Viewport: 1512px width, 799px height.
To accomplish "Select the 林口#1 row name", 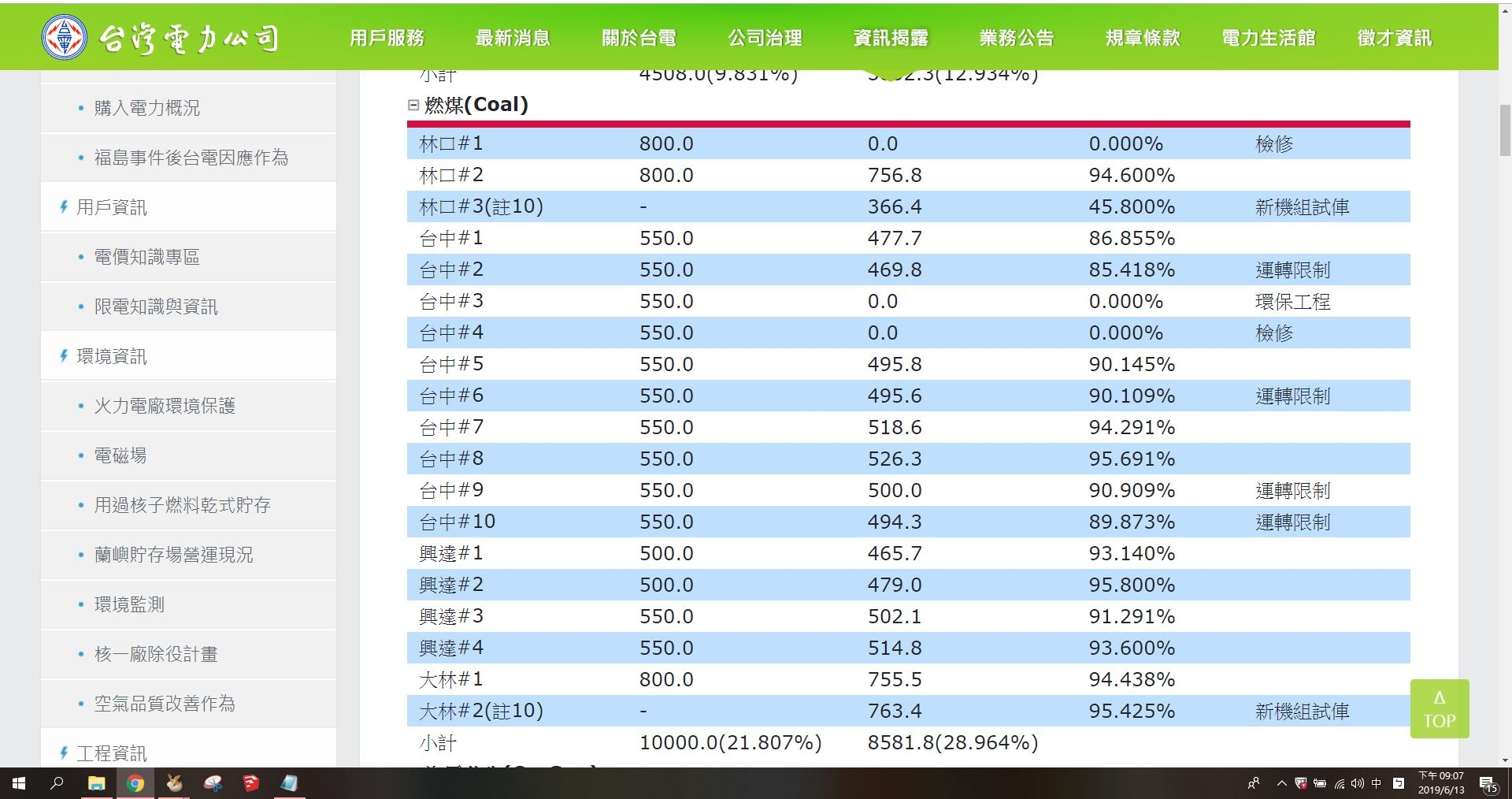I will pos(451,143).
